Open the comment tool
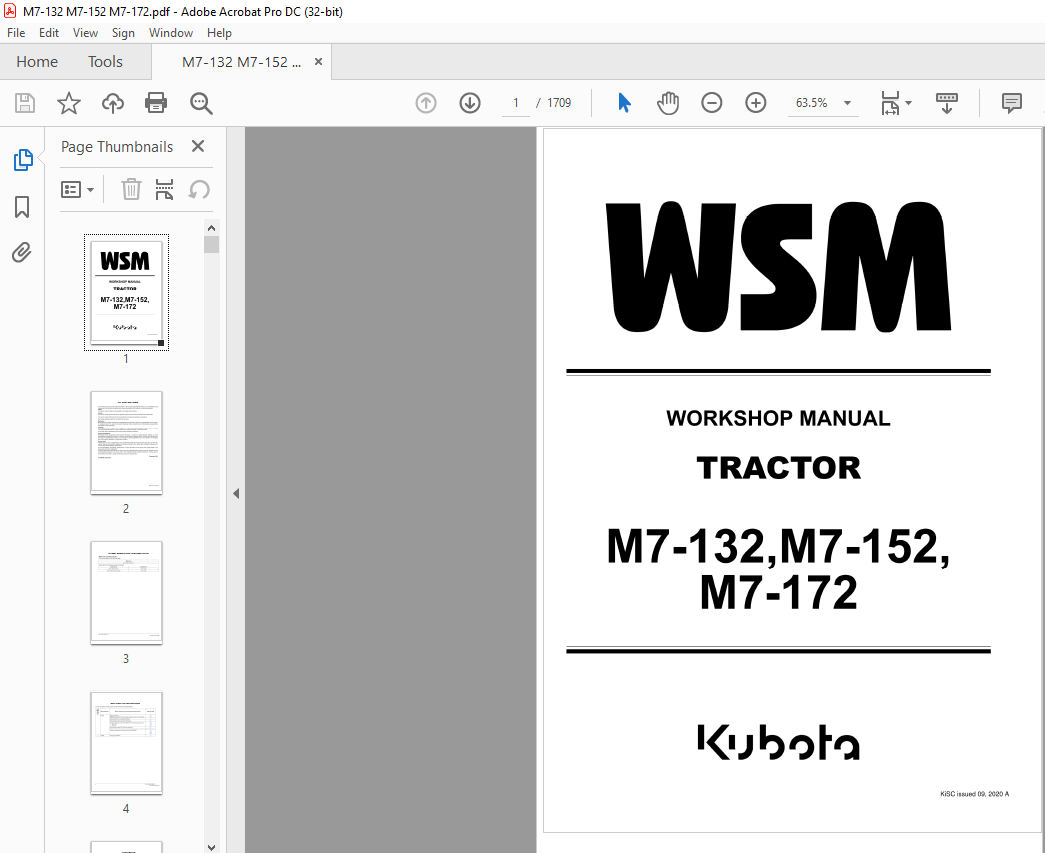The width and height of the screenshot is (1045, 853). (1012, 103)
